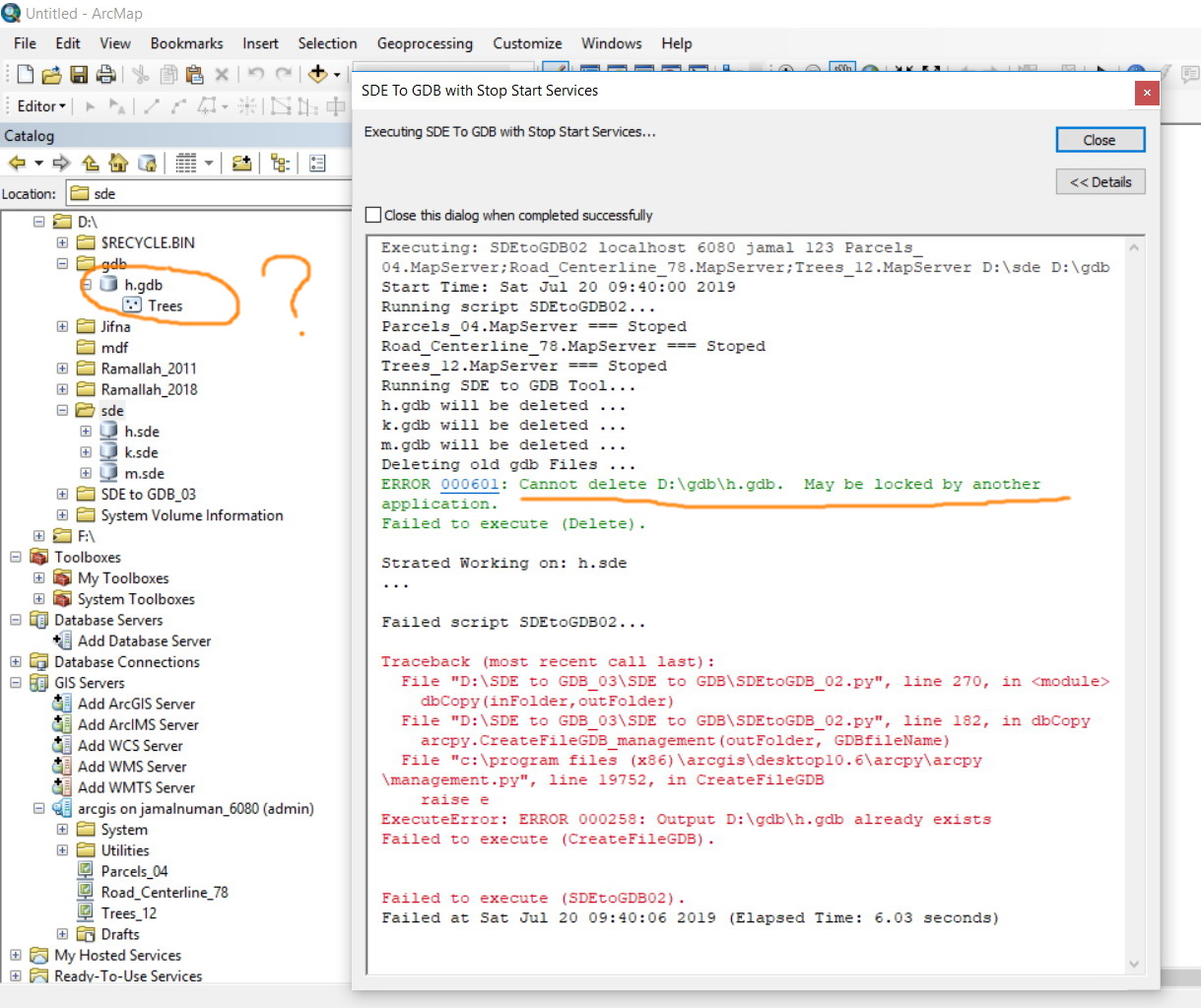Open the Selection menu
Image resolution: width=1201 pixels, height=1008 pixels.
click(x=327, y=43)
